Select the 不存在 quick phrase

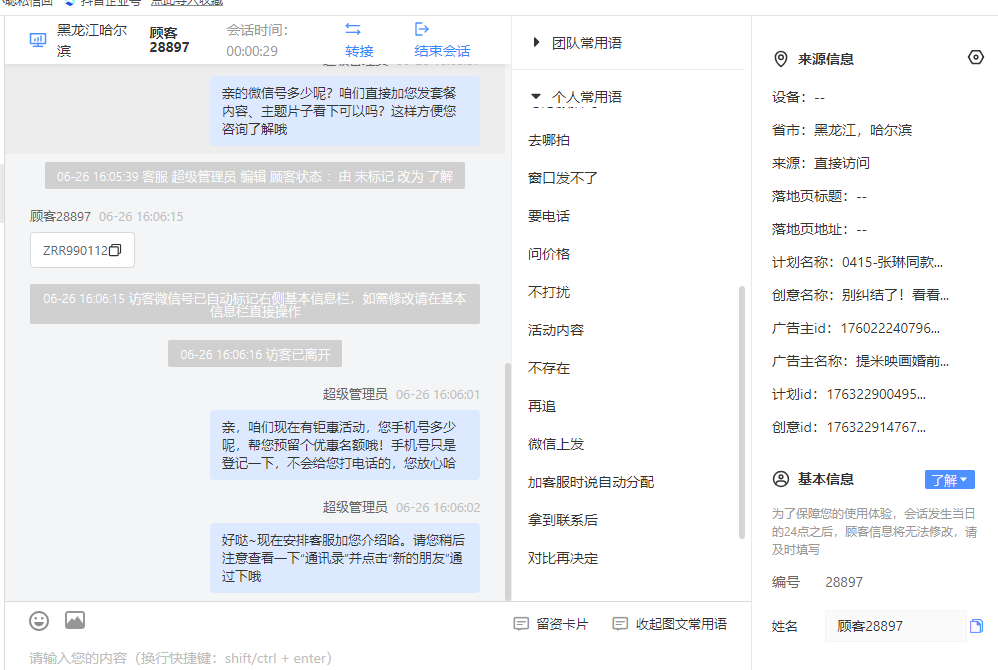tap(549, 368)
